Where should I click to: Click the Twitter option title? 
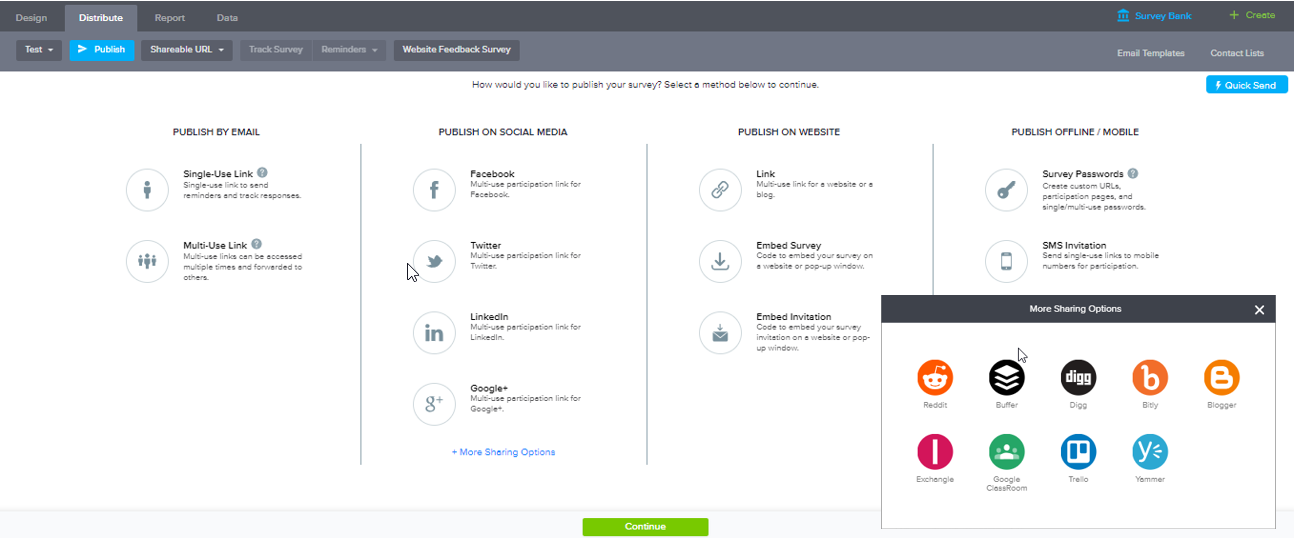tap(486, 245)
